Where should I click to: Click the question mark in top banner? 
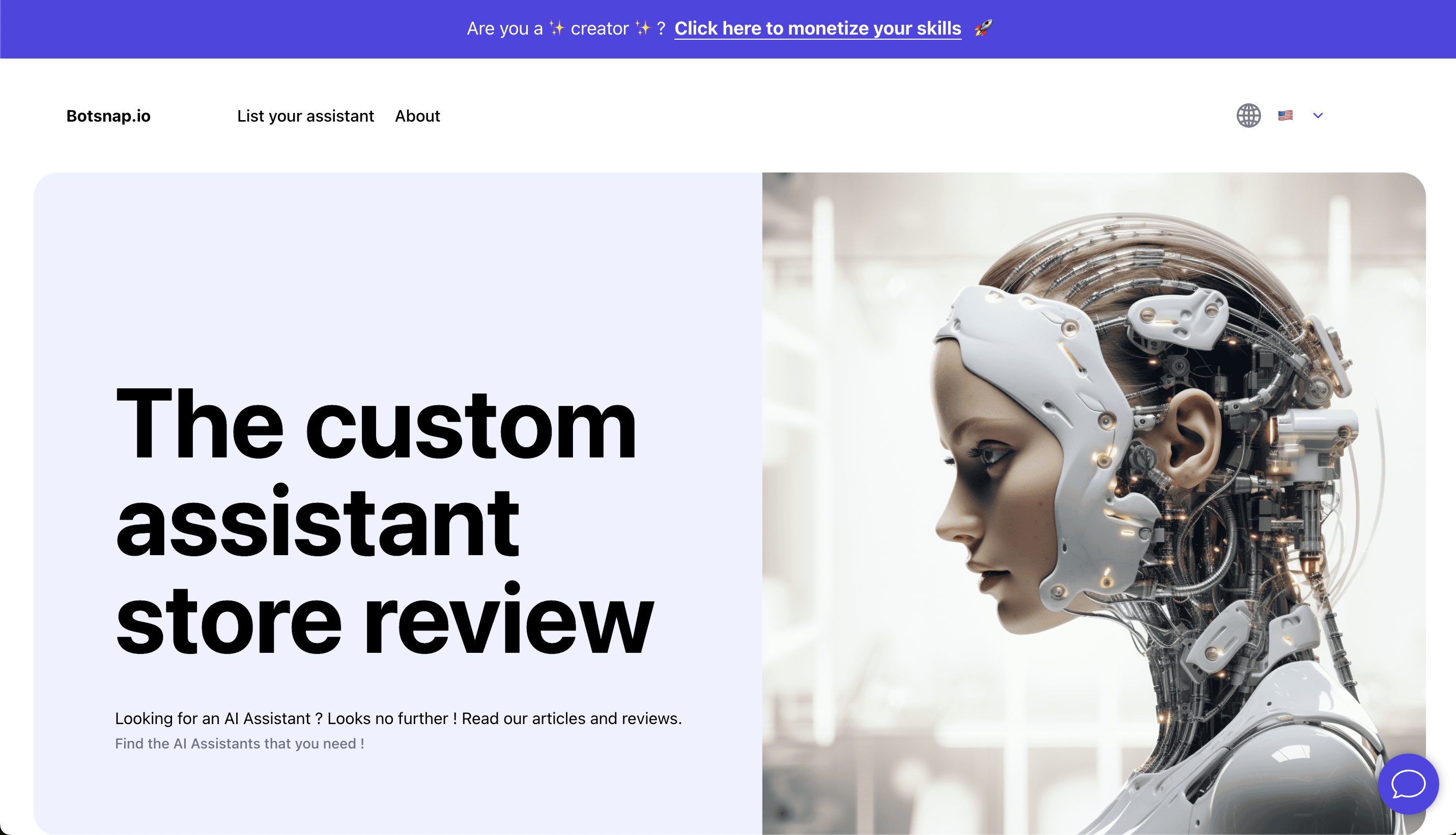pos(661,28)
